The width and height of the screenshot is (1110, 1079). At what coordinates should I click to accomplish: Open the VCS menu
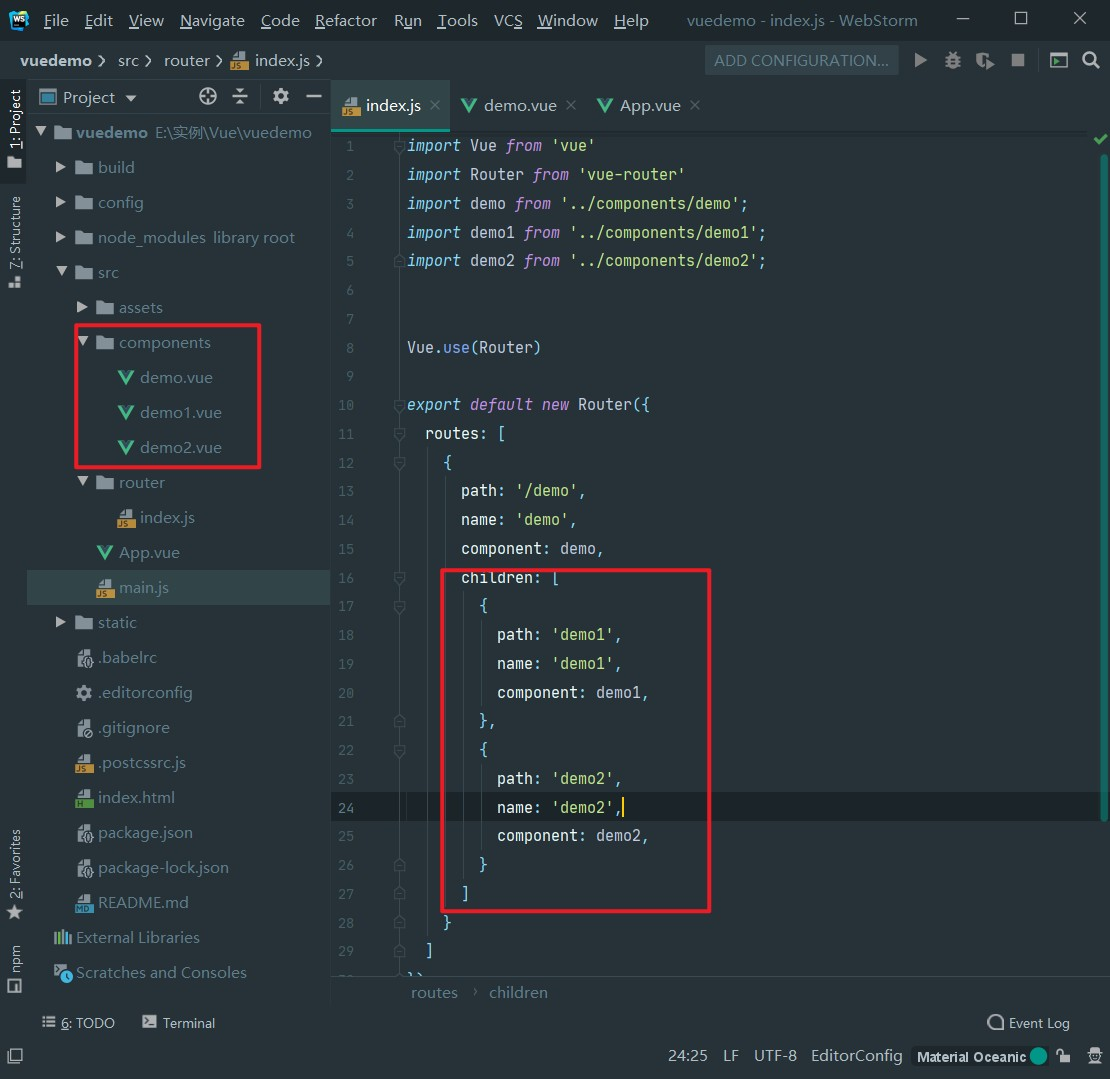point(508,21)
